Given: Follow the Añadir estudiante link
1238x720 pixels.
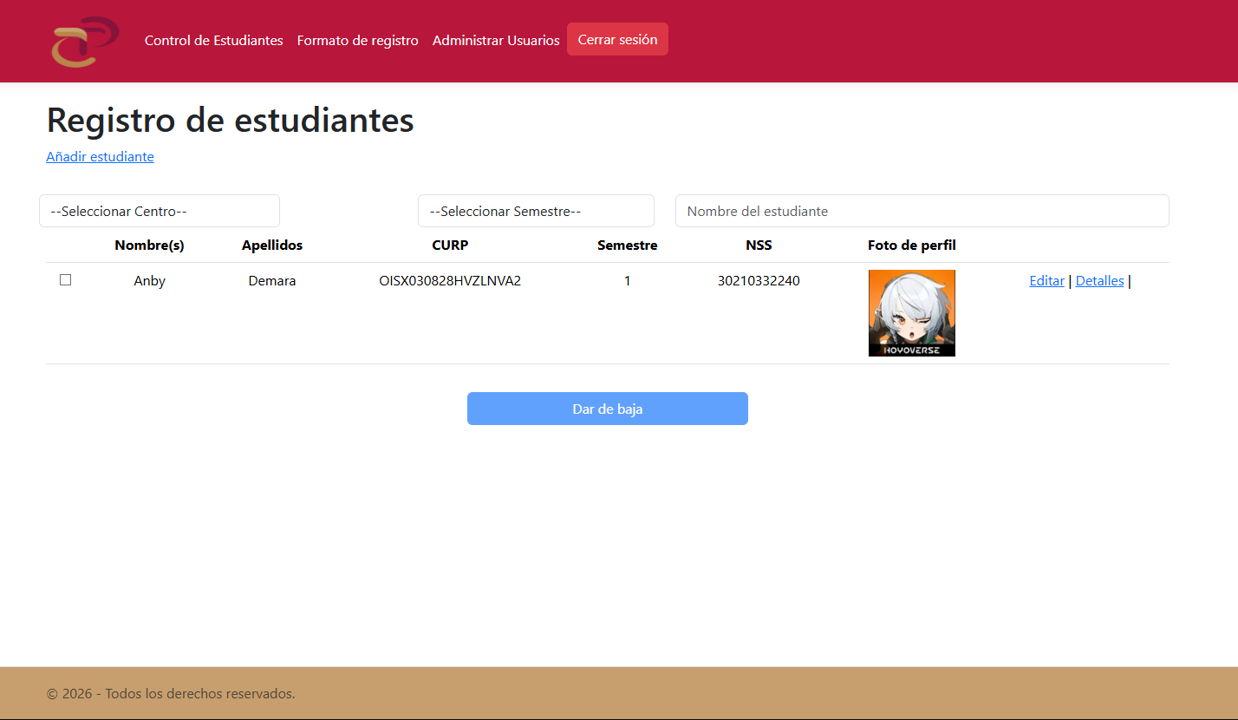Looking at the screenshot, I should [x=100, y=157].
